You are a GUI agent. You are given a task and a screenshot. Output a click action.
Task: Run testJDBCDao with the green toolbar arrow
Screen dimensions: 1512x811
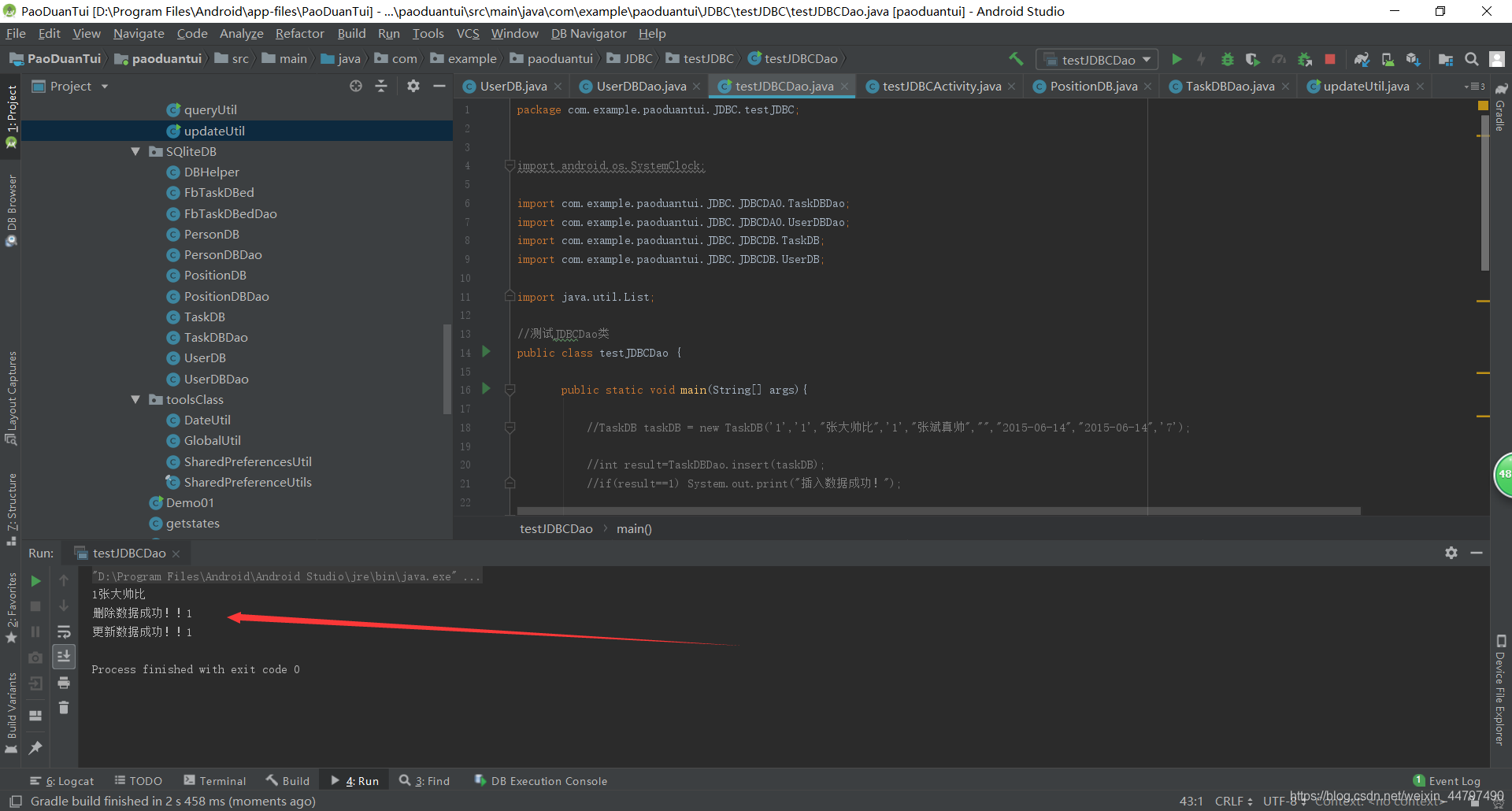(x=1177, y=59)
